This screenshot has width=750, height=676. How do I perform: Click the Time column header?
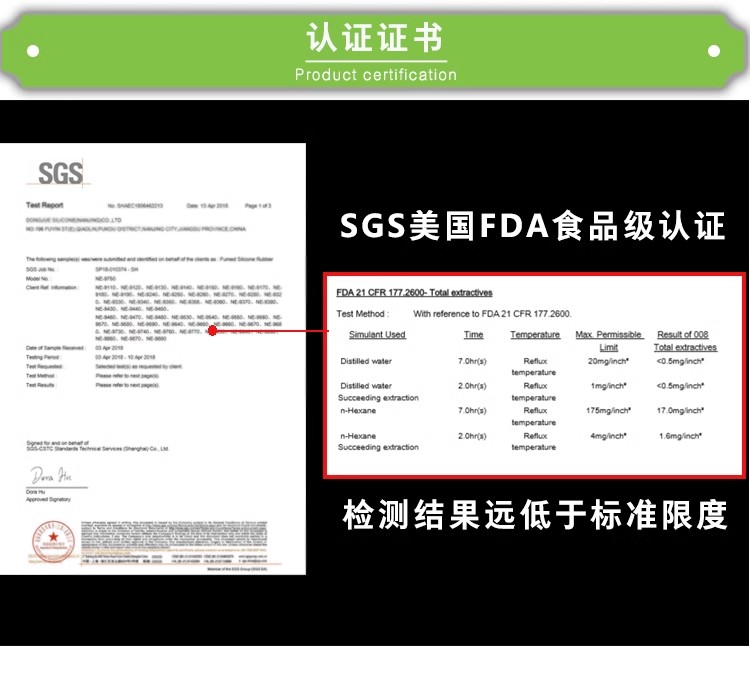coord(474,334)
